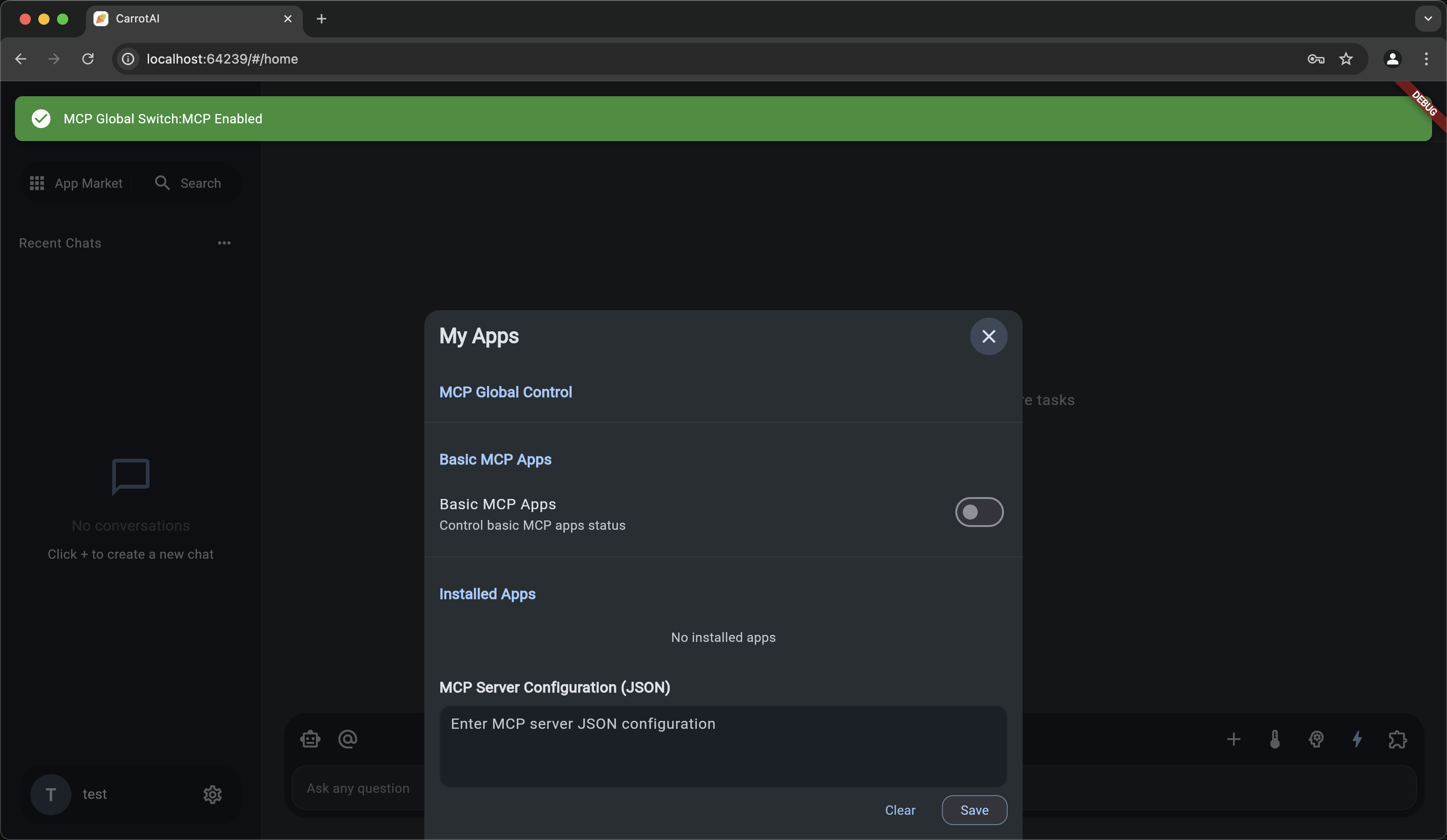Click the plus icon to add attachments
The width and height of the screenshot is (1447, 840).
[1234, 740]
